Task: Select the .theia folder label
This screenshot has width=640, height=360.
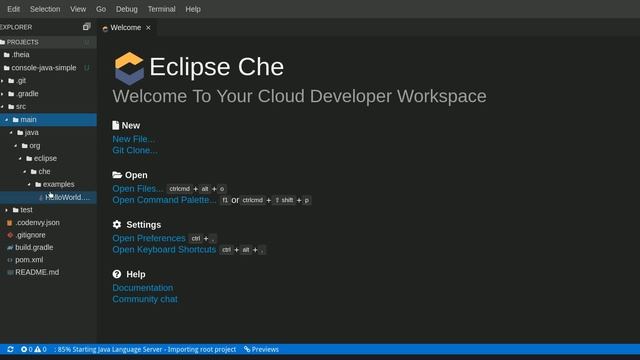Action: [20, 55]
